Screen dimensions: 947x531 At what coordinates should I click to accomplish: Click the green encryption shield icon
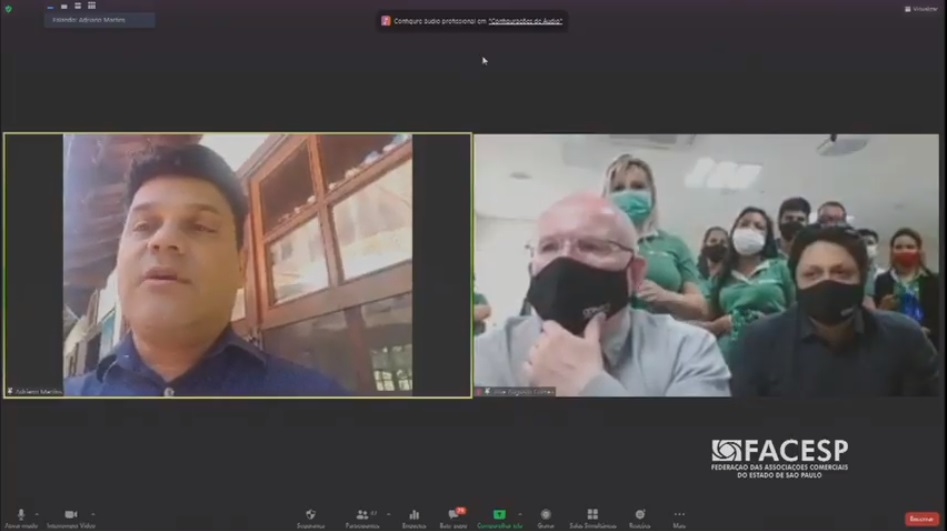8,9
